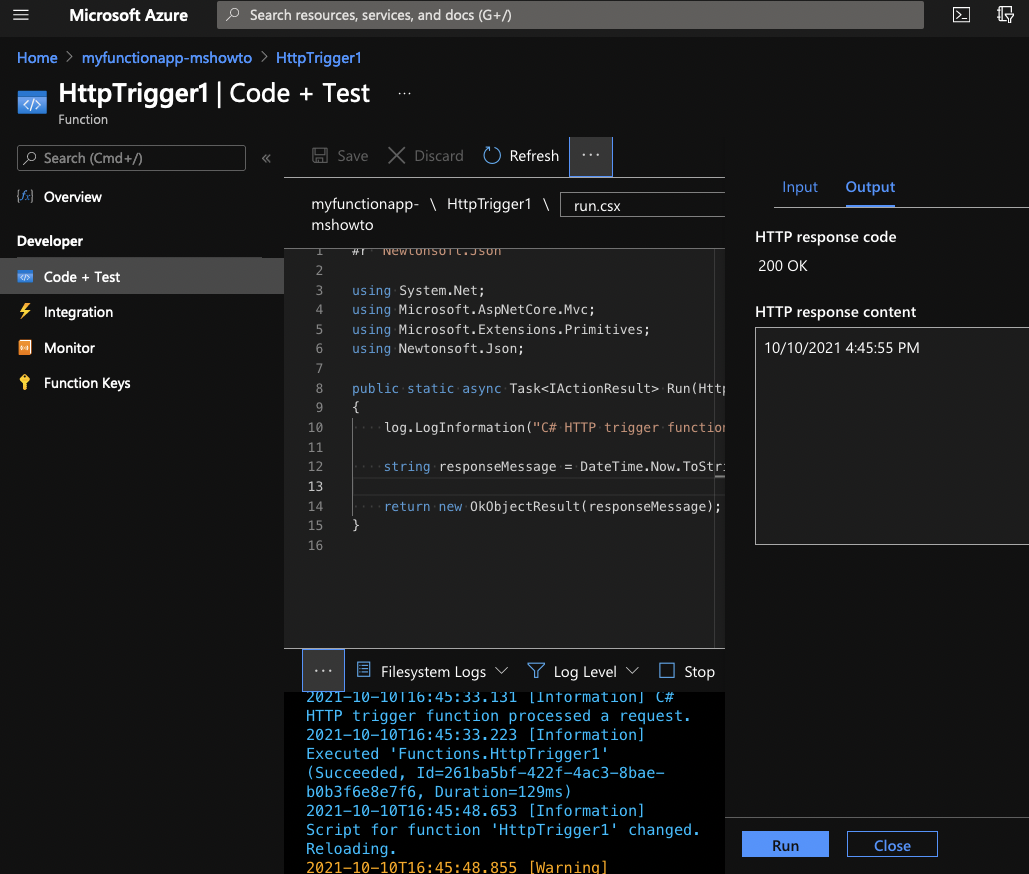Screen dimensions: 1029x874
Task: Click the 'public static async' code line
Action: pos(538,388)
